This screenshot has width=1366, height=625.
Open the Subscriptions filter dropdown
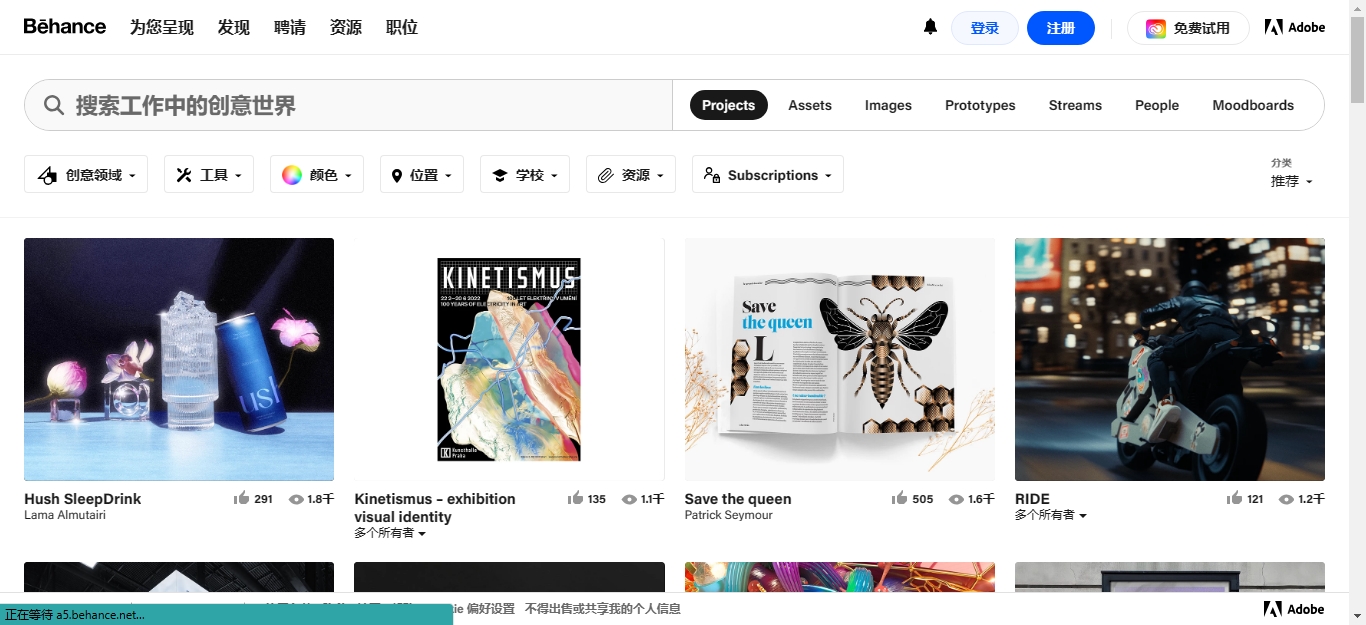pos(768,174)
